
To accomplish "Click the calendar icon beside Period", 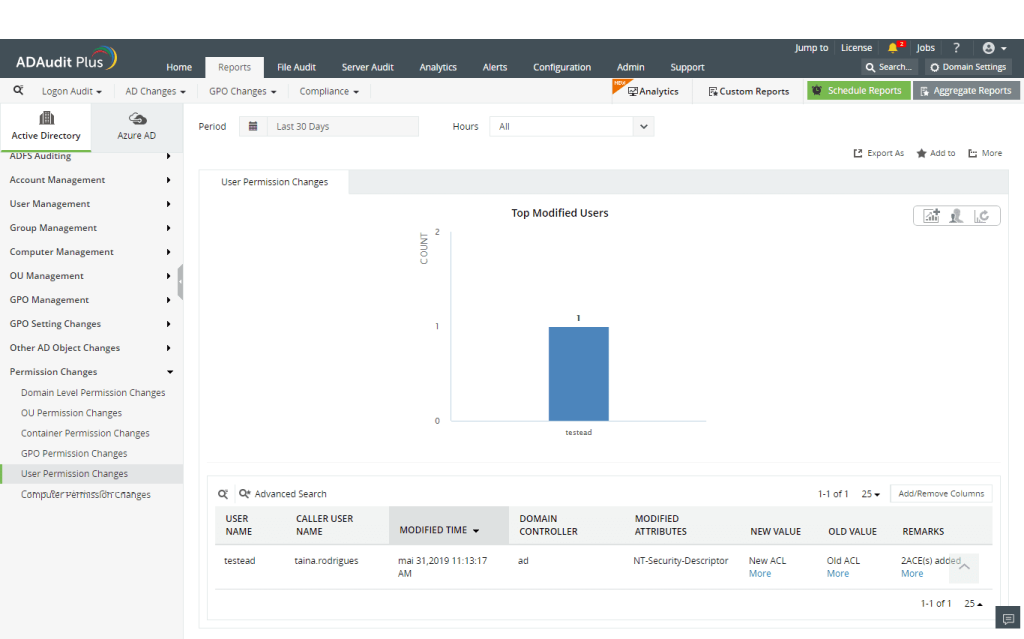I will [253, 127].
